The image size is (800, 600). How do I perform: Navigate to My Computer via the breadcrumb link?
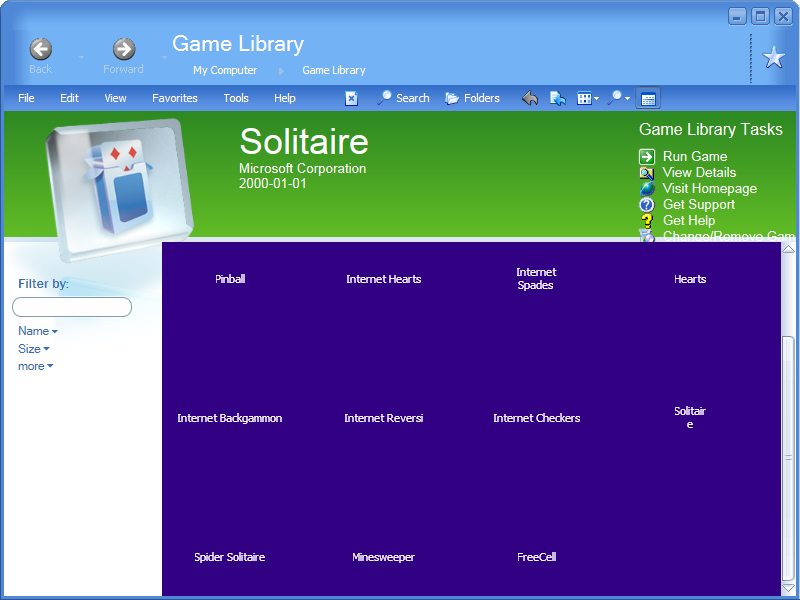[225, 70]
